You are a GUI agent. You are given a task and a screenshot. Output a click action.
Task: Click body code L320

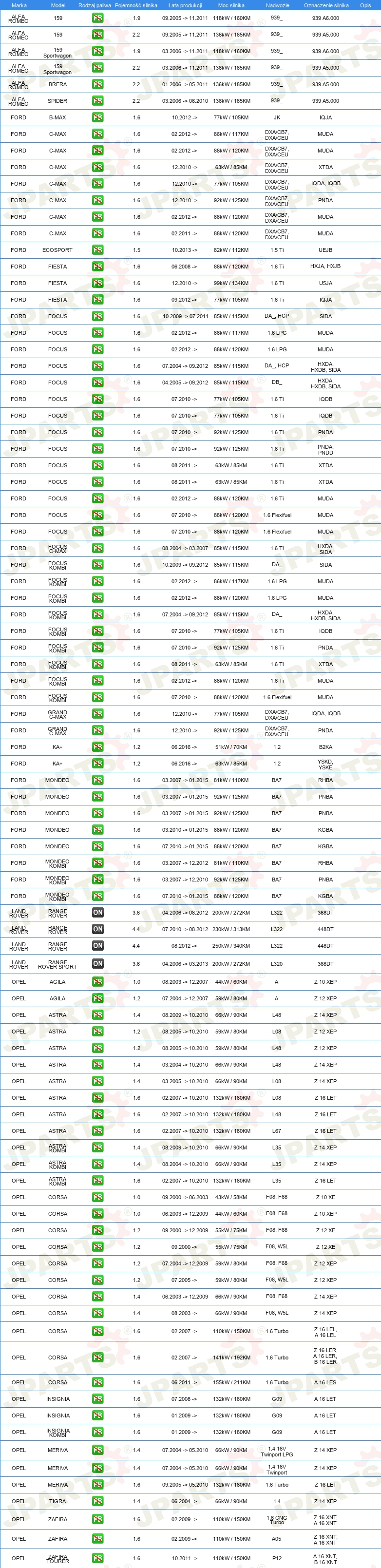[276, 964]
